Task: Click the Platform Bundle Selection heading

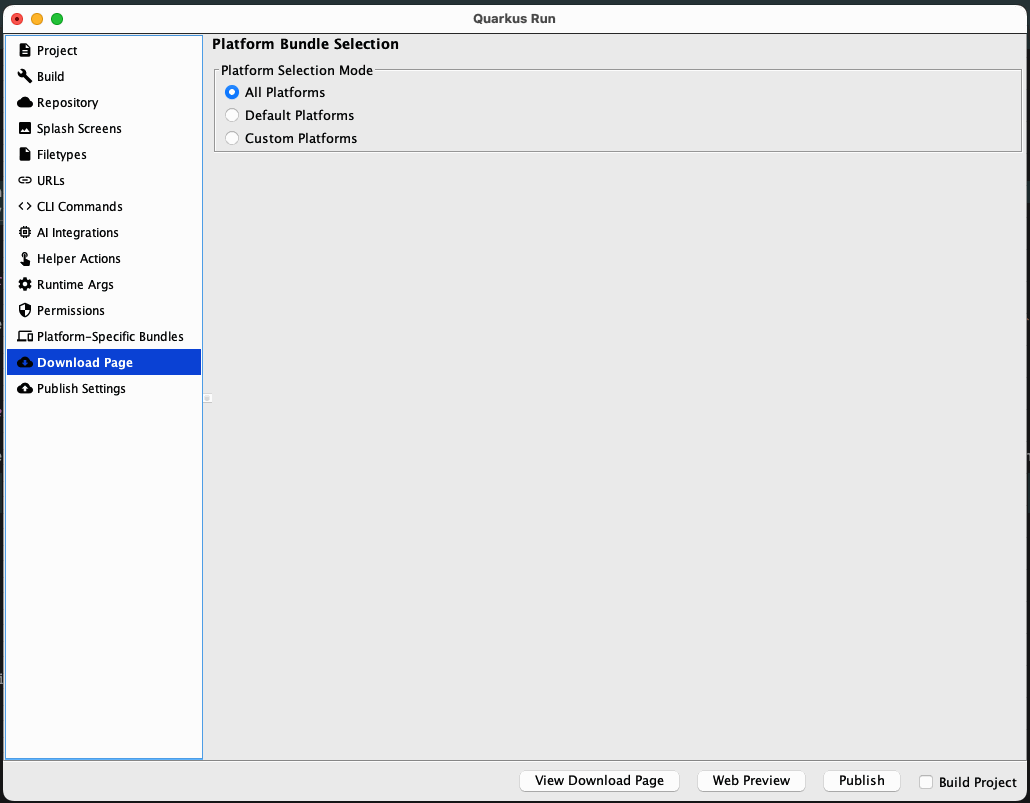Action: click(x=305, y=44)
